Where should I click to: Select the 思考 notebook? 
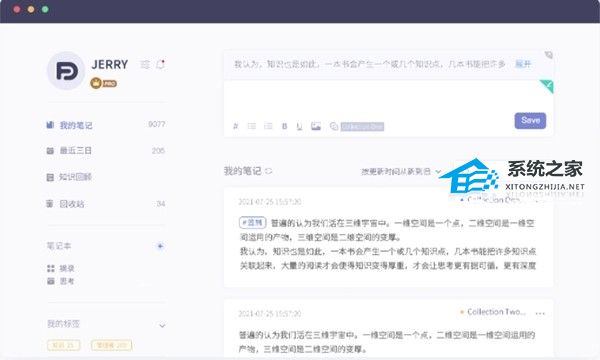pyautogui.click(x=61, y=281)
